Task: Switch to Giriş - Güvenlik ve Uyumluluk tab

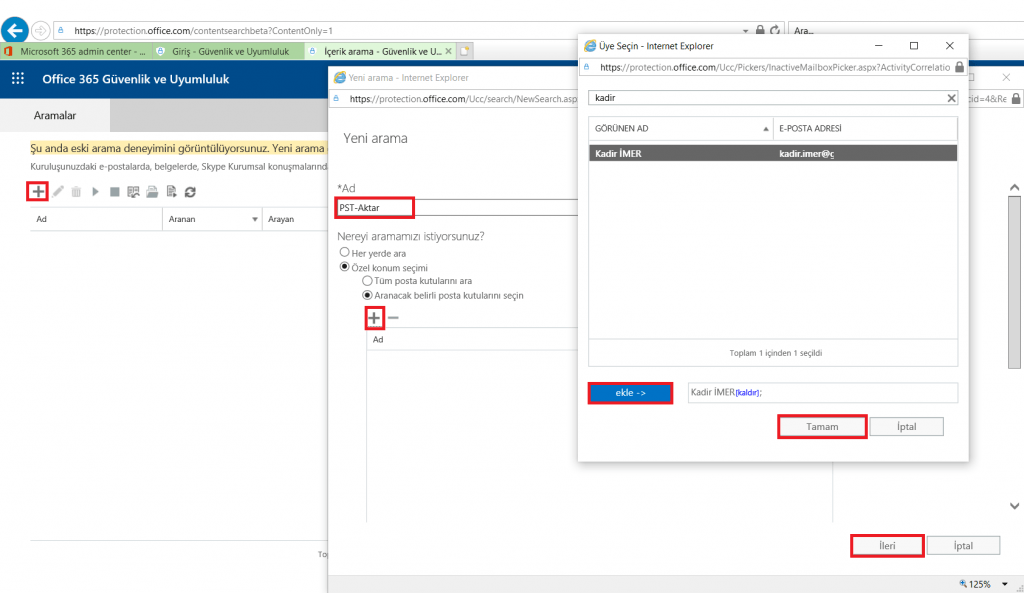Action: click(x=225, y=50)
